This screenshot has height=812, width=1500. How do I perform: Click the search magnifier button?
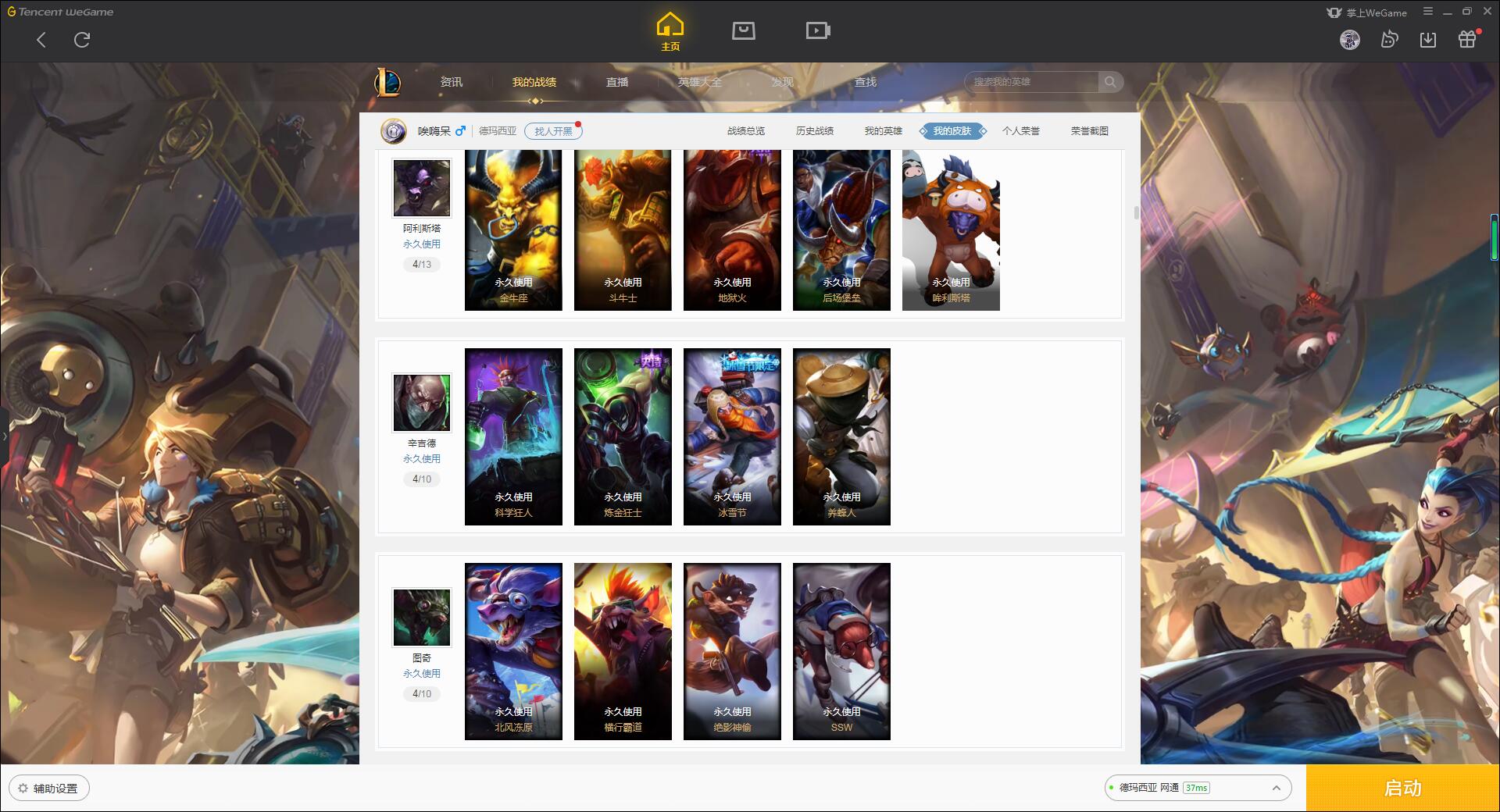pyautogui.click(x=1111, y=82)
